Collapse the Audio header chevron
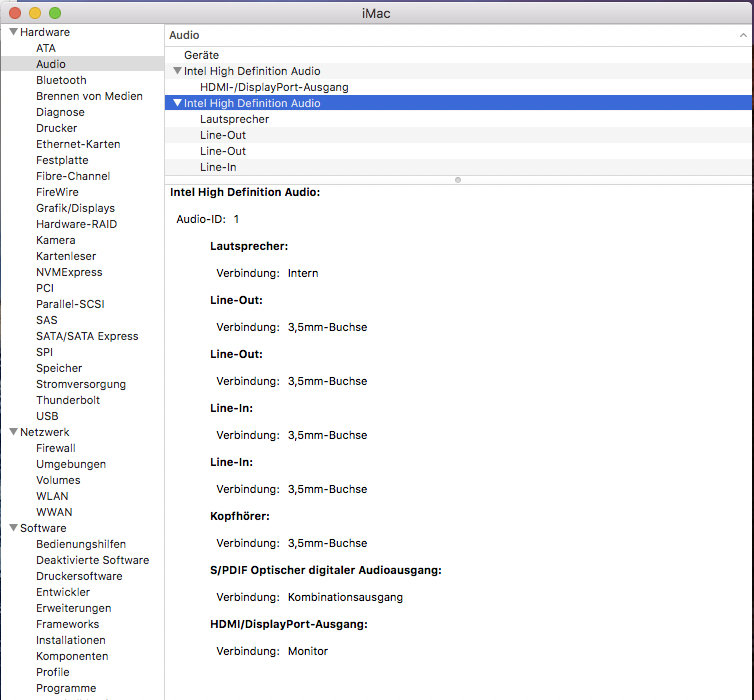Viewport: 754px width, 700px height. tap(743, 35)
